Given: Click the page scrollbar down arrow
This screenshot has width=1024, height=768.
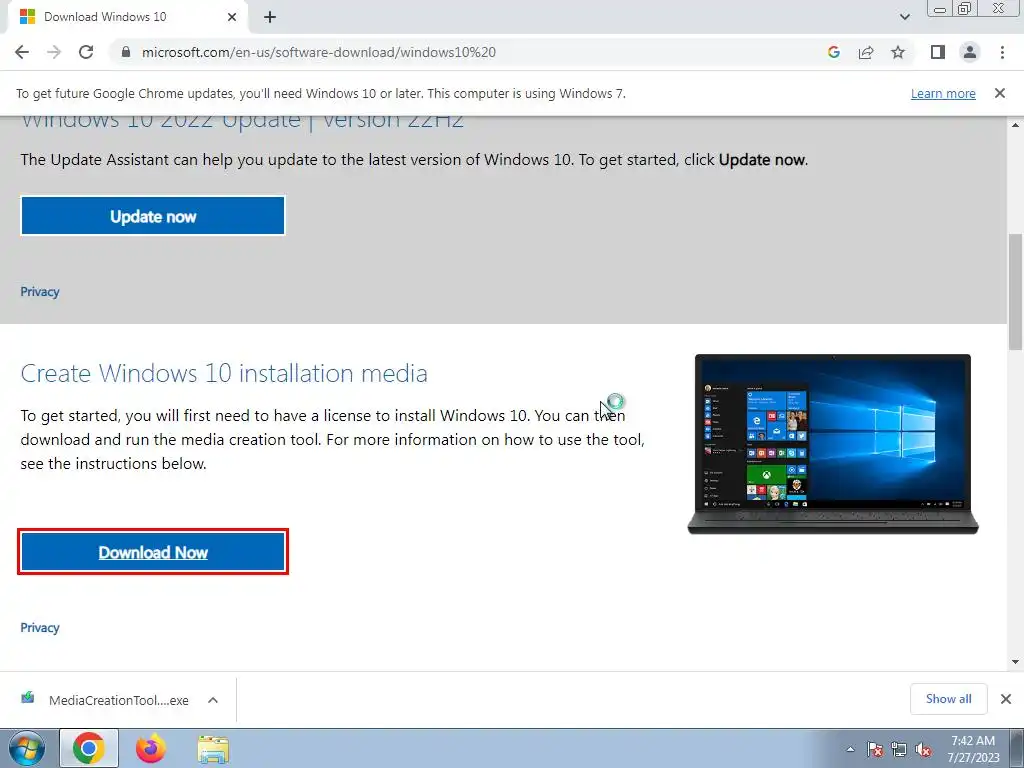Looking at the screenshot, I should pos(1016,662).
